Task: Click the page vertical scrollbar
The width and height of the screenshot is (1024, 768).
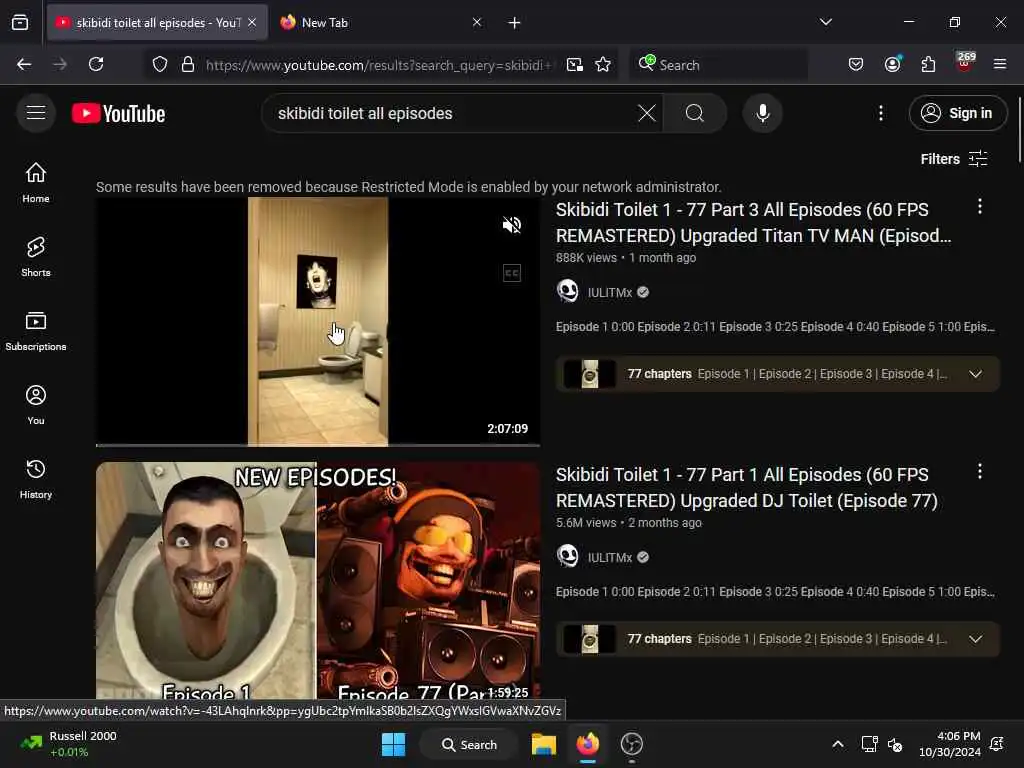Action: coord(1019,130)
